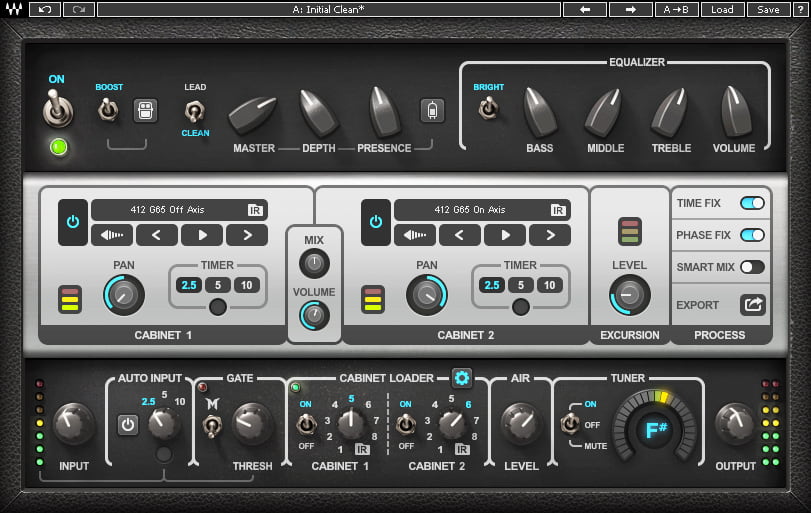
Task: Toggle the Phase Fix switch
Action: [x=752, y=235]
